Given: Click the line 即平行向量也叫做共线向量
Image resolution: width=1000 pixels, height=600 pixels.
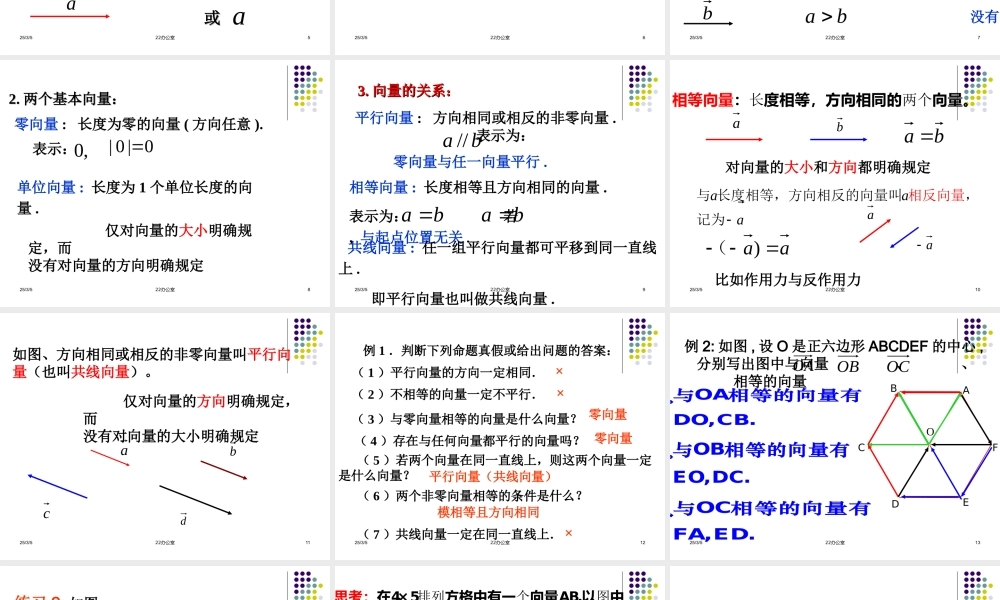Looking at the screenshot, I should coord(463,298).
